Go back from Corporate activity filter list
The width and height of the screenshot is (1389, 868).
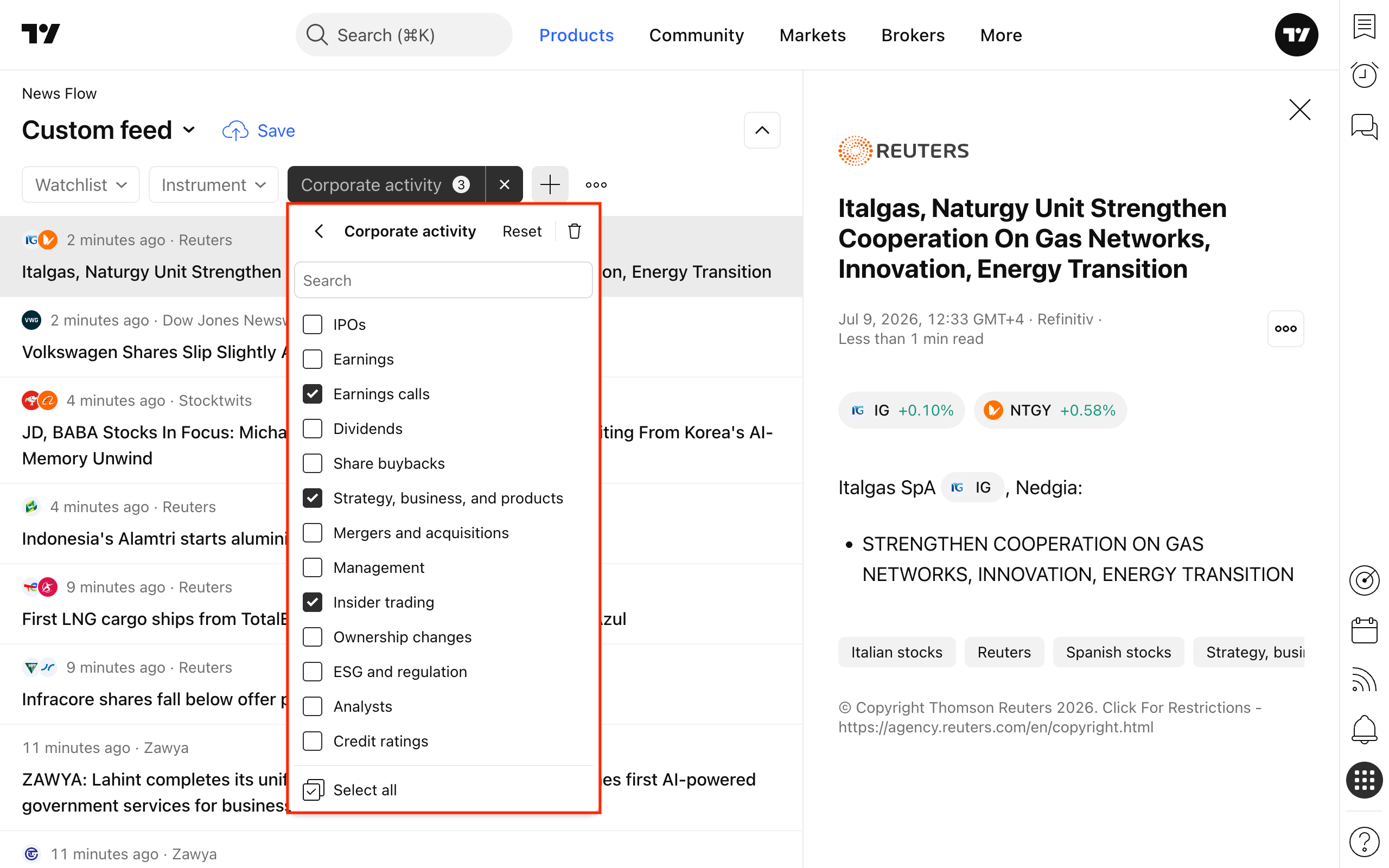click(320, 231)
